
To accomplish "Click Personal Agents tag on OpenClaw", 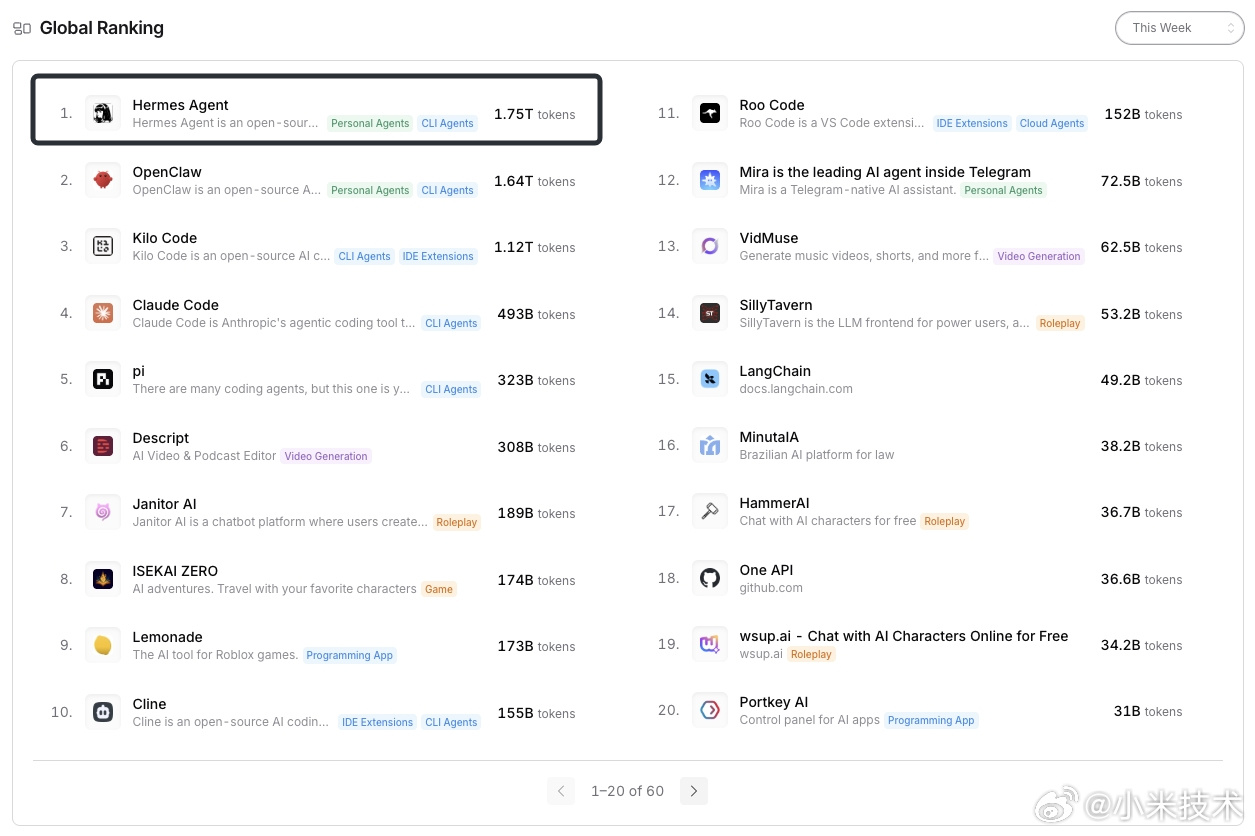I will 370,190.
